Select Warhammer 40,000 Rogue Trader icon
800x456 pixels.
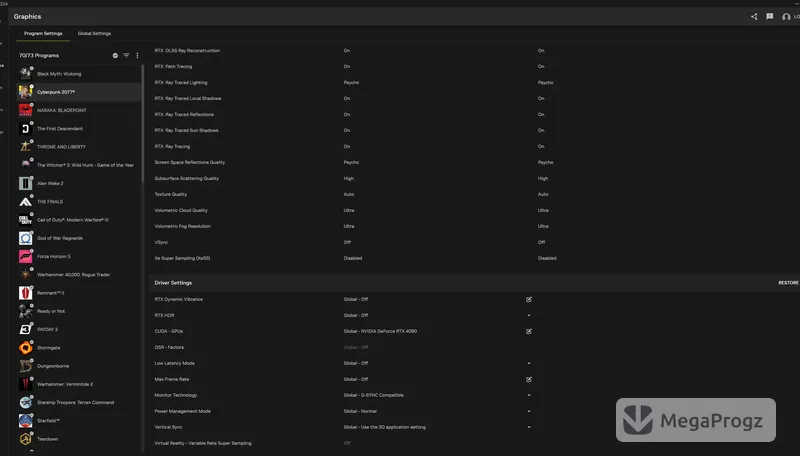(x=26, y=274)
